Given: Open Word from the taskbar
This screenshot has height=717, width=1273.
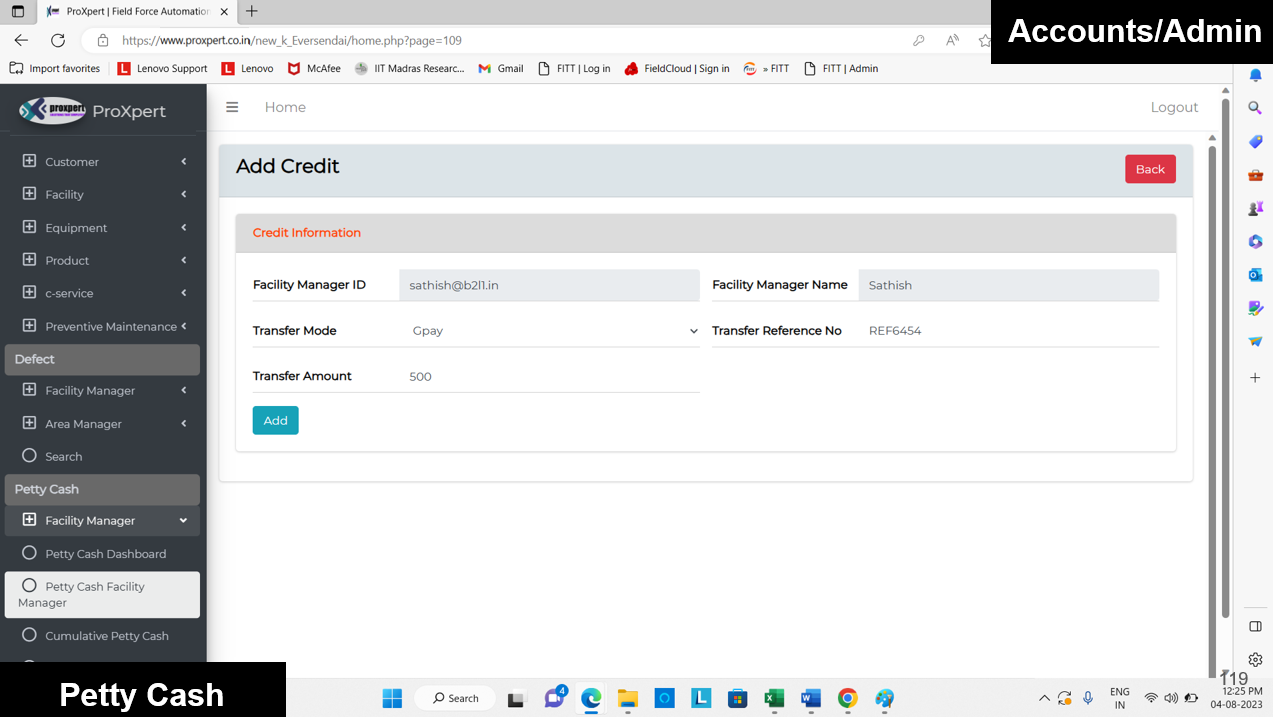Looking at the screenshot, I should (x=810, y=698).
